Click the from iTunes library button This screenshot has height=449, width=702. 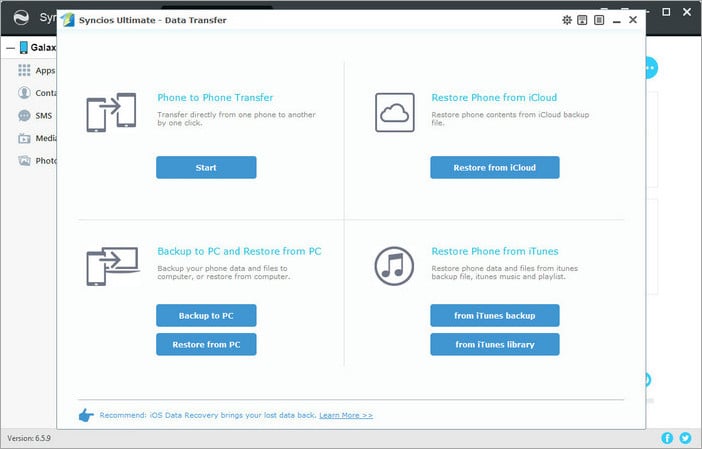click(x=495, y=344)
